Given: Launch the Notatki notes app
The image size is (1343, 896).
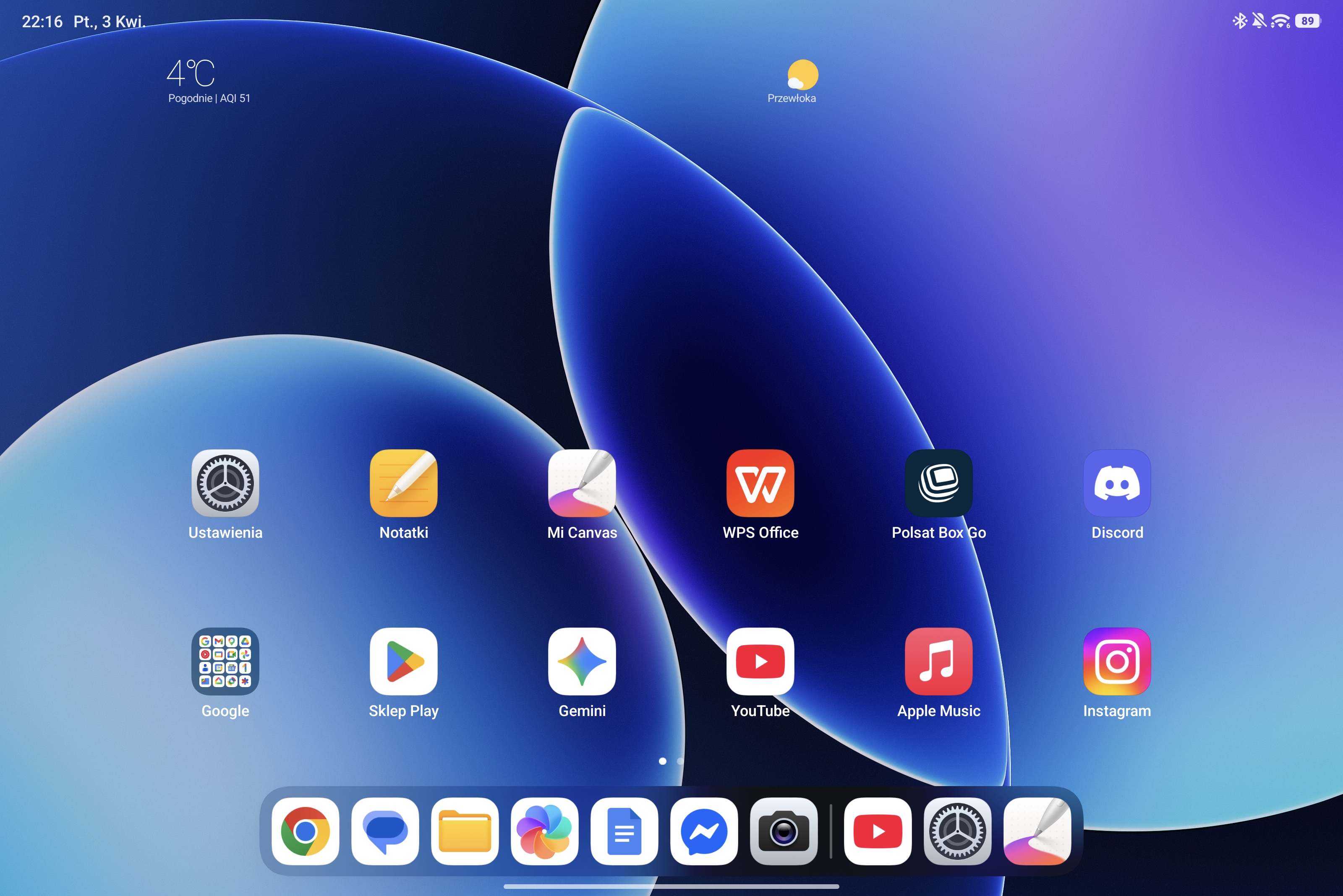Looking at the screenshot, I should [x=404, y=483].
